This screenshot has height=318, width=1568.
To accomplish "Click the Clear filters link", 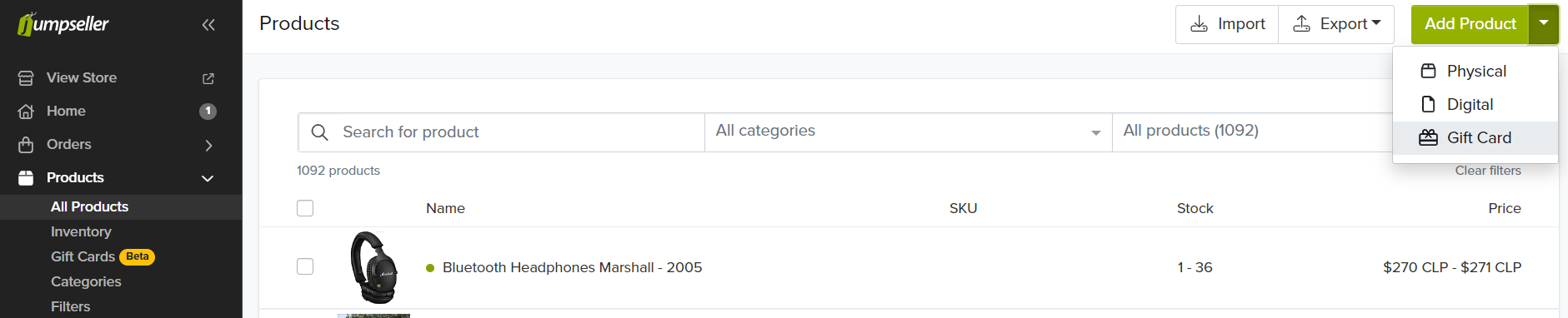I will pos(1488,171).
